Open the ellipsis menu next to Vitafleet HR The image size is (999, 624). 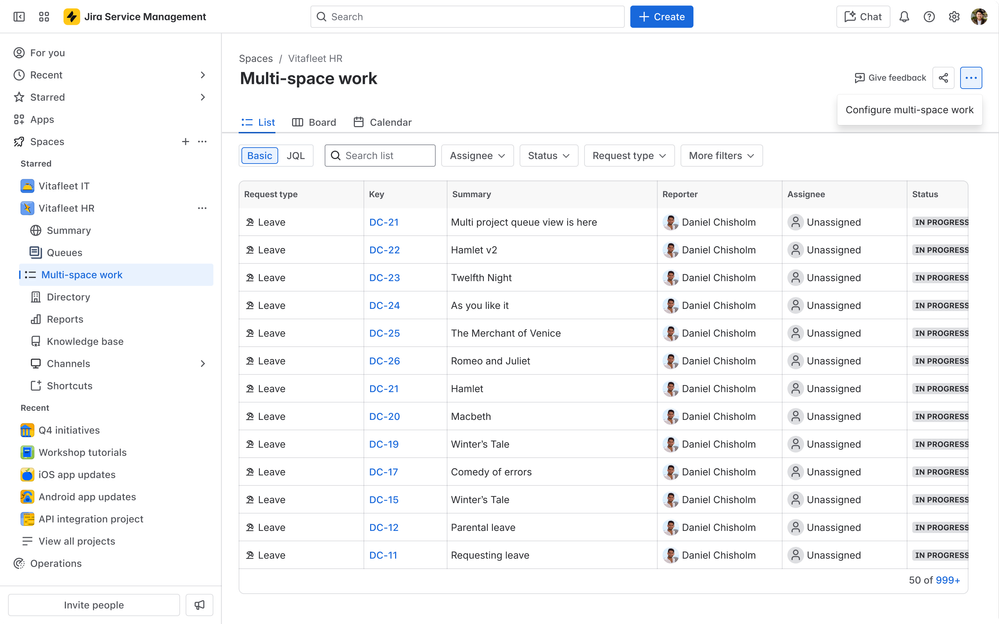click(202, 208)
